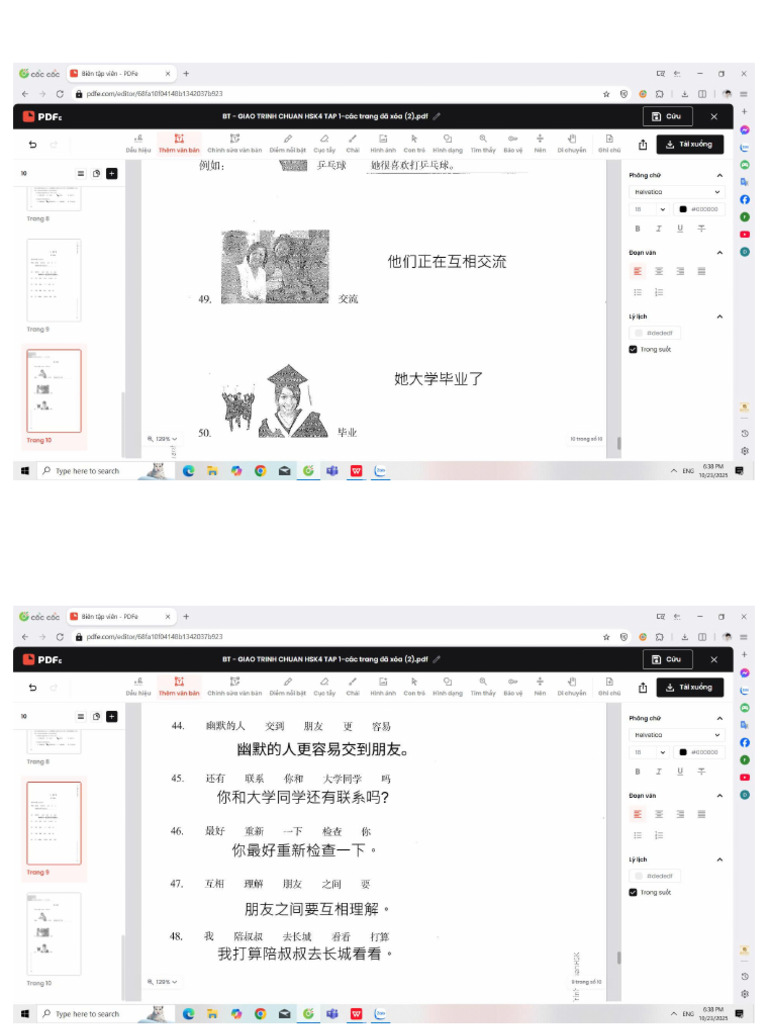Select Cục tẩy eraser in question-49 window
The height and width of the screenshot is (1024, 768).
(x=324, y=143)
